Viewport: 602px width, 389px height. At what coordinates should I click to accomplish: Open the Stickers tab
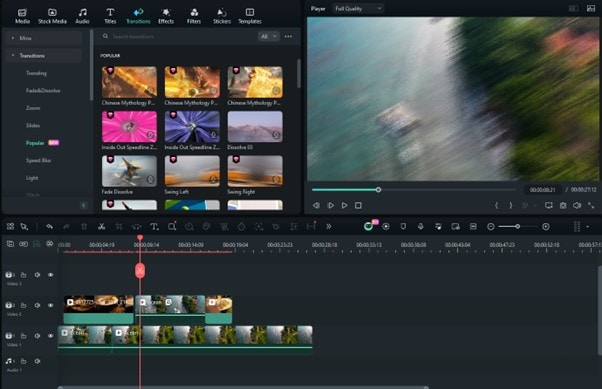coord(222,16)
